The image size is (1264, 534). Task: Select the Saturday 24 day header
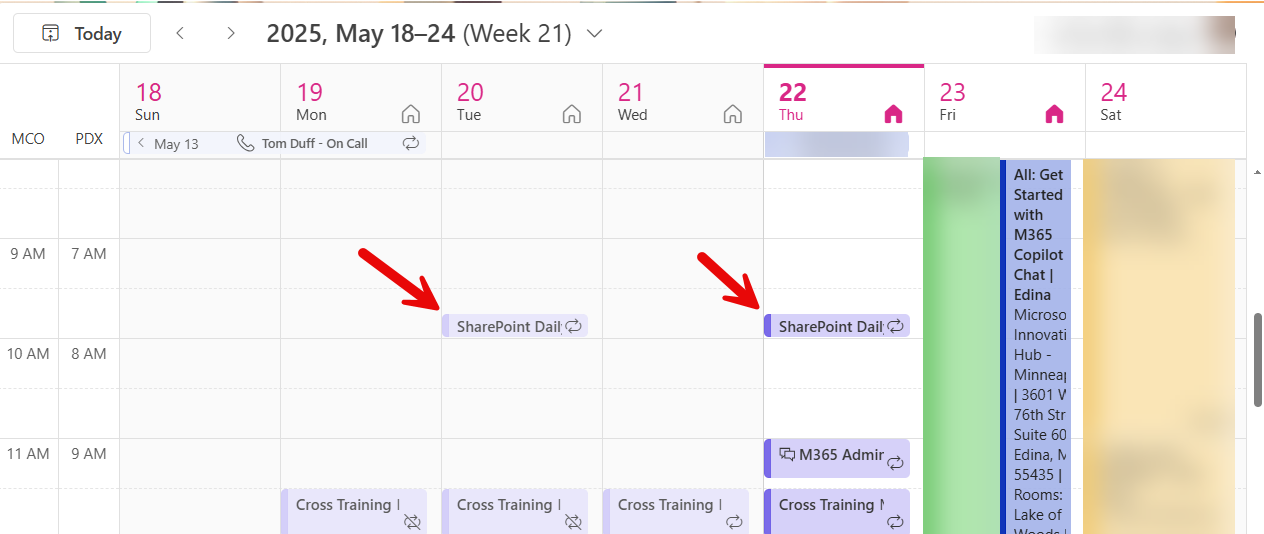pos(1113,101)
